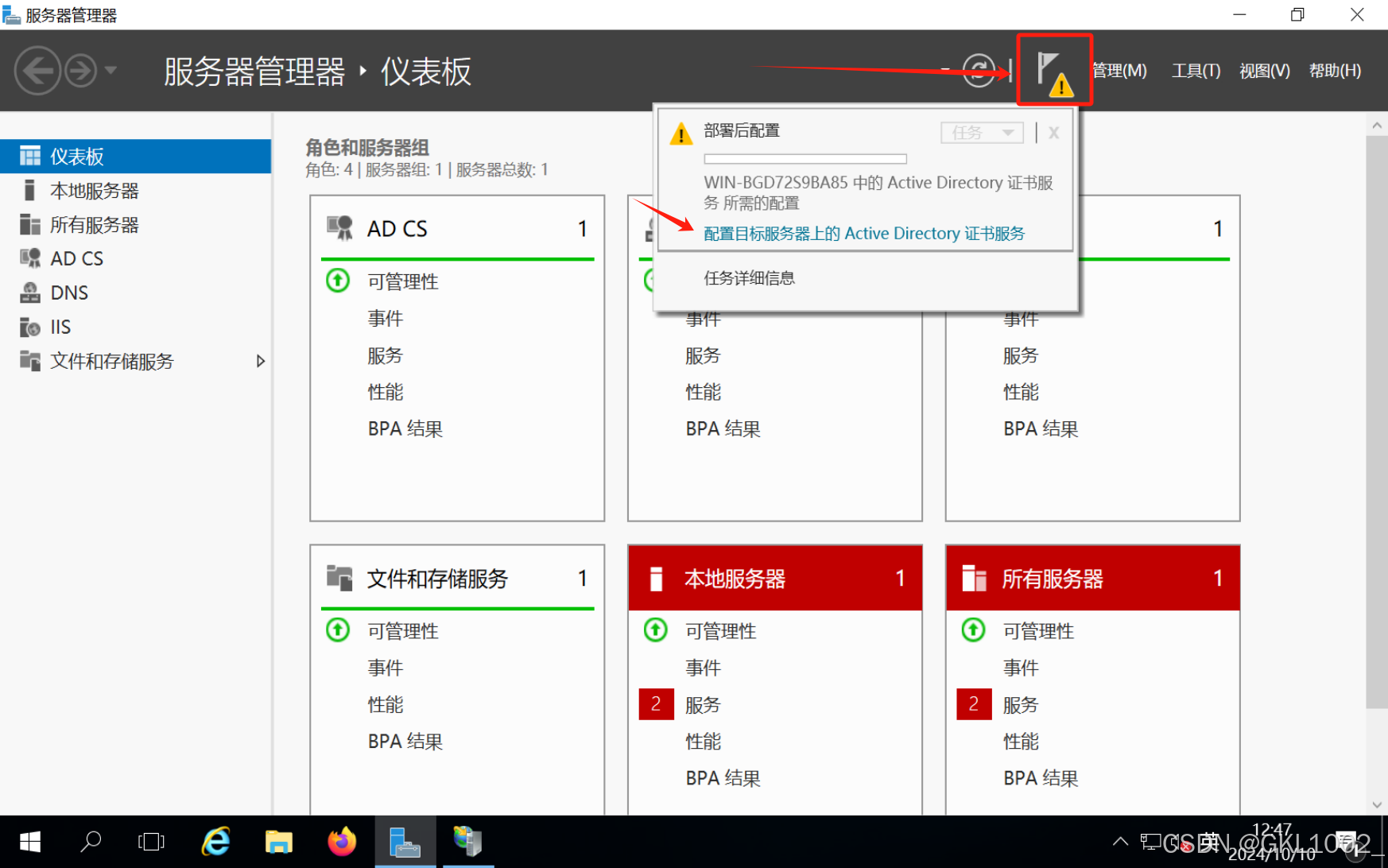
Task: Go forward with the navigation forward arrow
Action: (80, 71)
